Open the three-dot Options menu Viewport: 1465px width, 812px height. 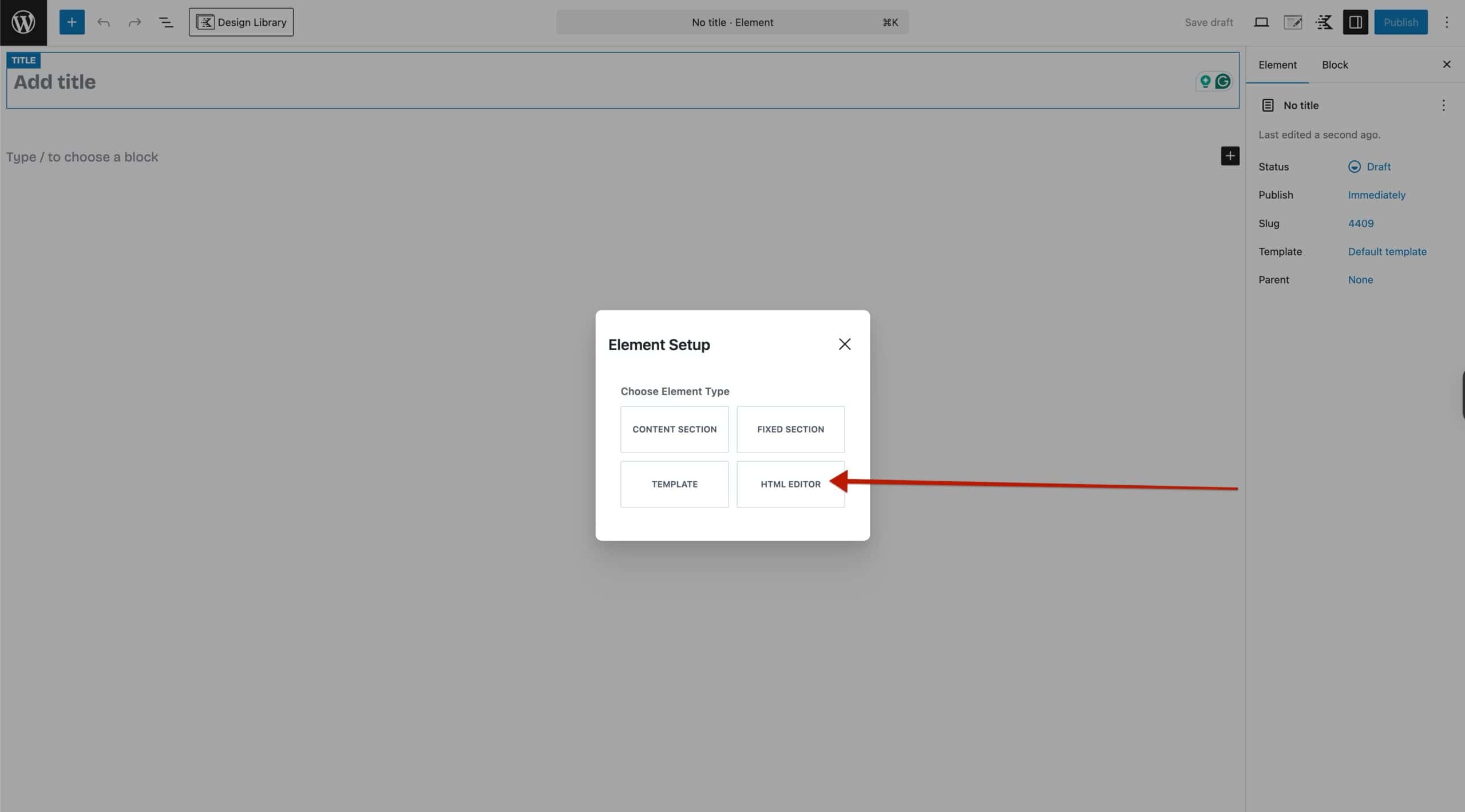pos(1447,22)
